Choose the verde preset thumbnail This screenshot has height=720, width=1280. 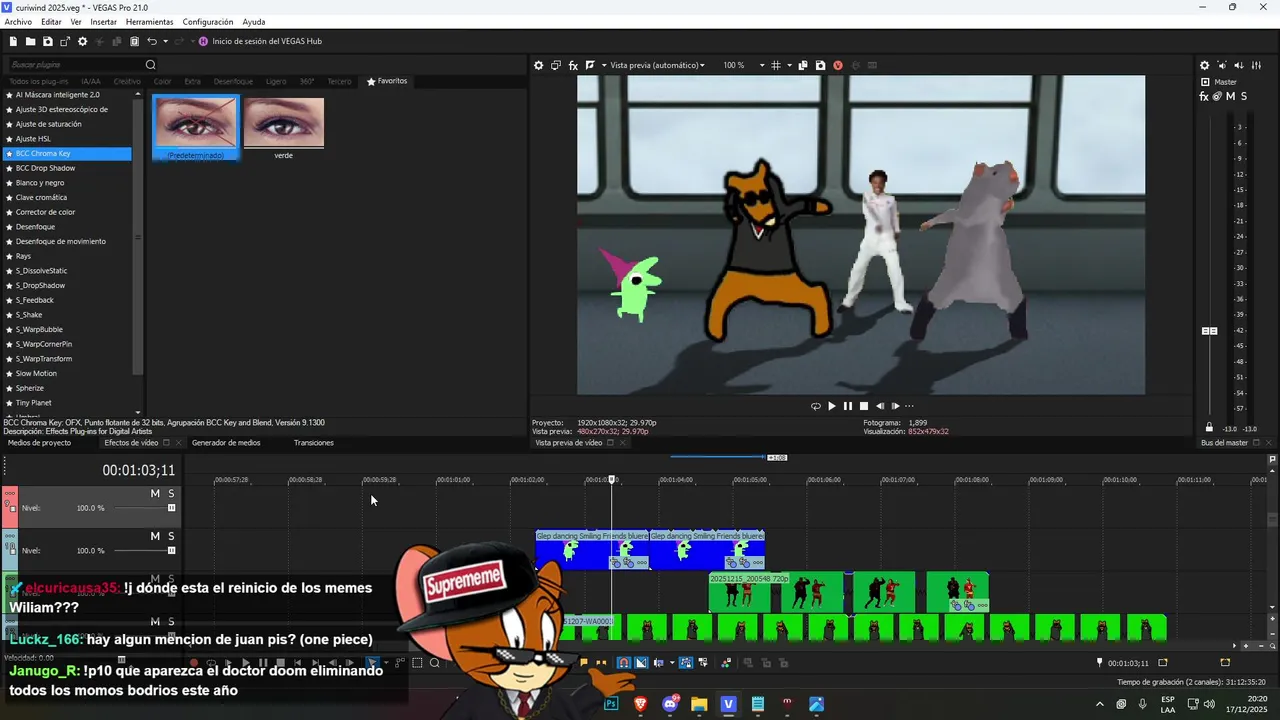point(284,127)
